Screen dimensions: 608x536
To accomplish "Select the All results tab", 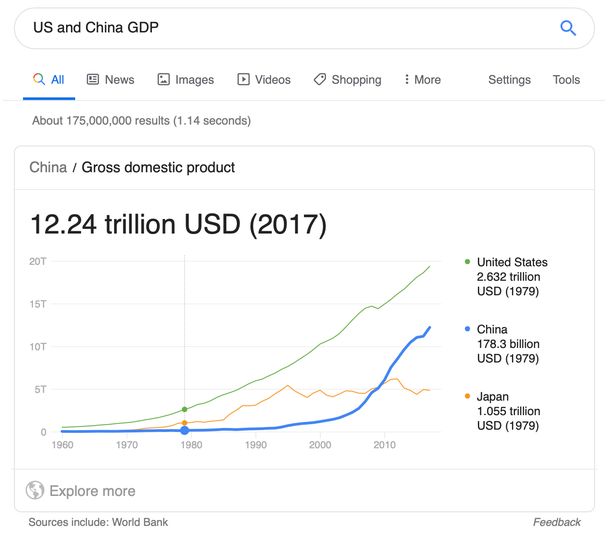I will point(48,80).
